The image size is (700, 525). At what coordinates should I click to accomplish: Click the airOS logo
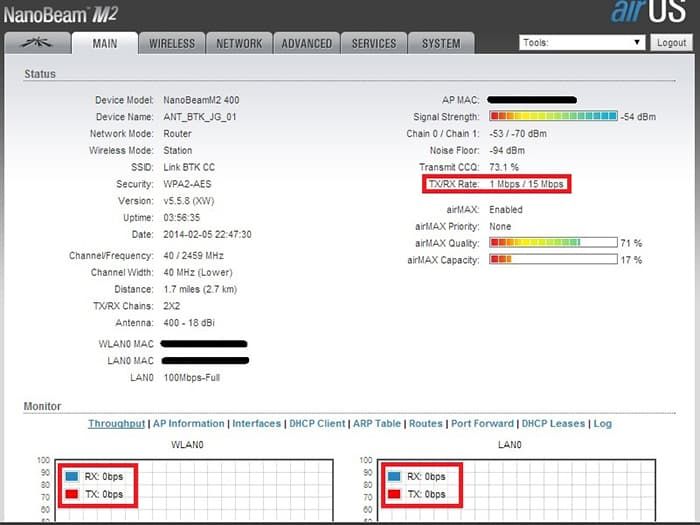pos(649,11)
